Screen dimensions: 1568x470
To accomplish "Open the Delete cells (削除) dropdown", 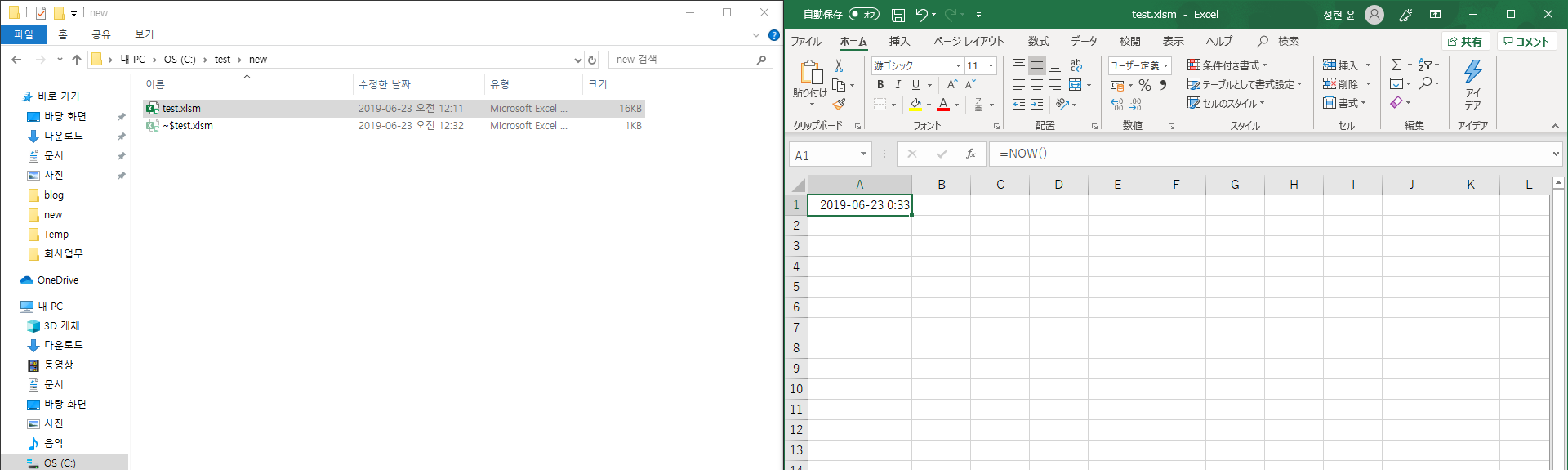I will tap(1347, 83).
